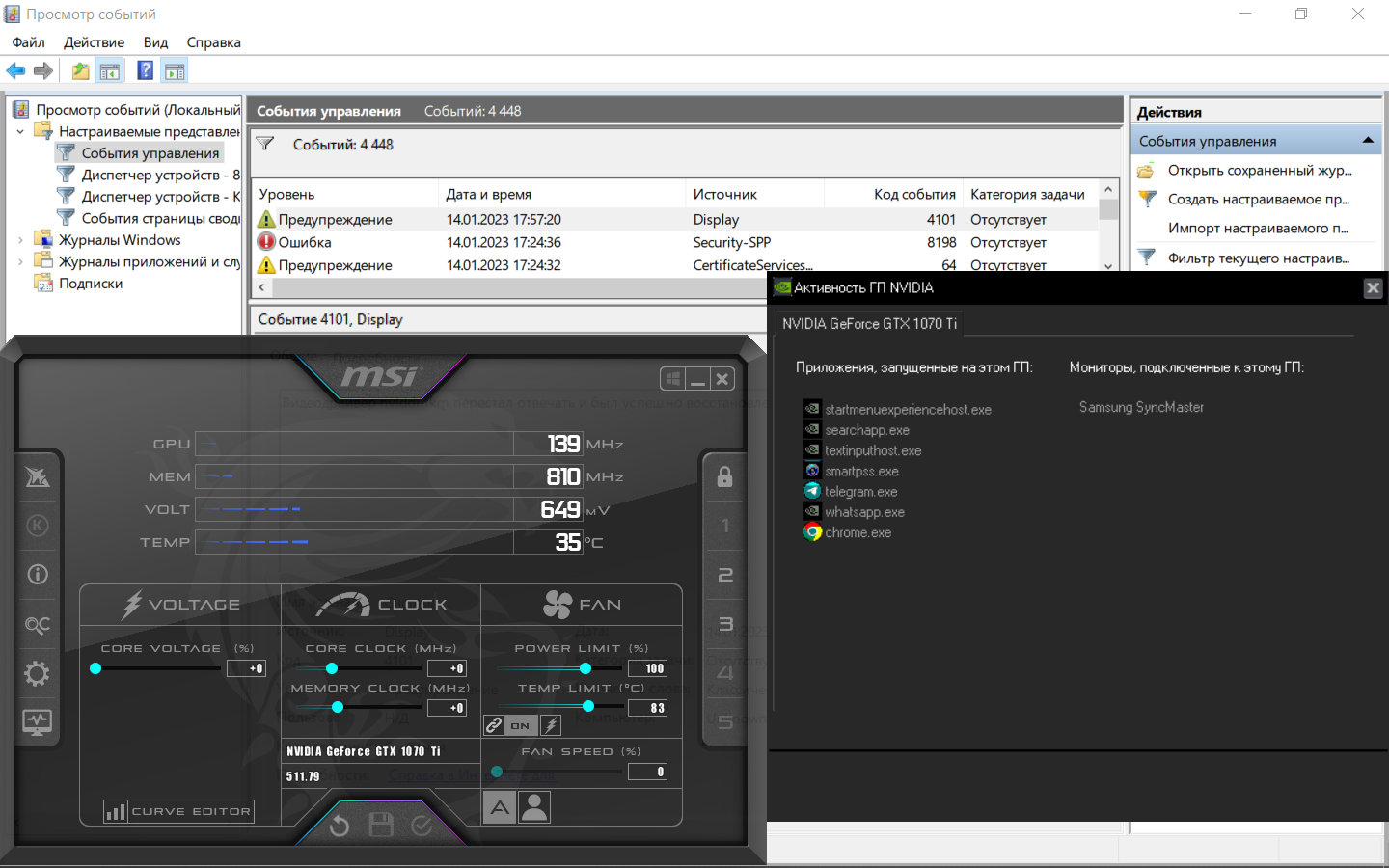The height and width of the screenshot is (868, 1389).
Task: Open the Вид menu
Action: point(155,42)
